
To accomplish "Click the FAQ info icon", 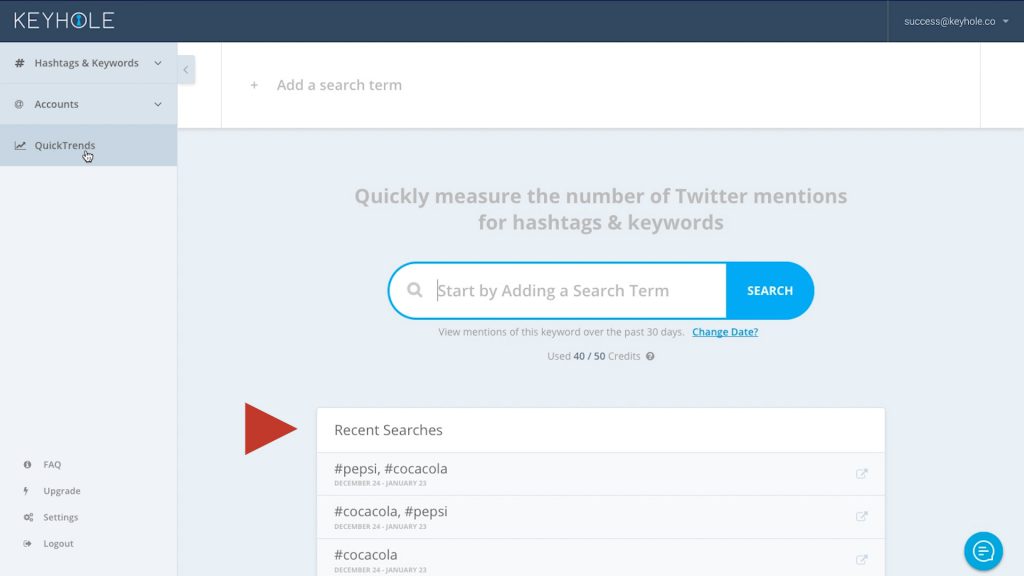I will coord(27,464).
